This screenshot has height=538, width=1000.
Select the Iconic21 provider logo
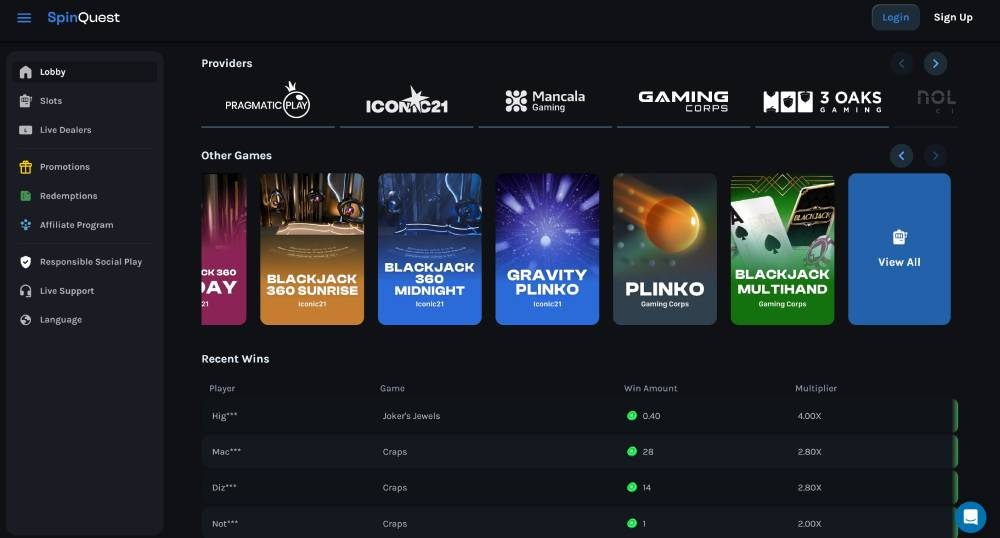click(406, 102)
